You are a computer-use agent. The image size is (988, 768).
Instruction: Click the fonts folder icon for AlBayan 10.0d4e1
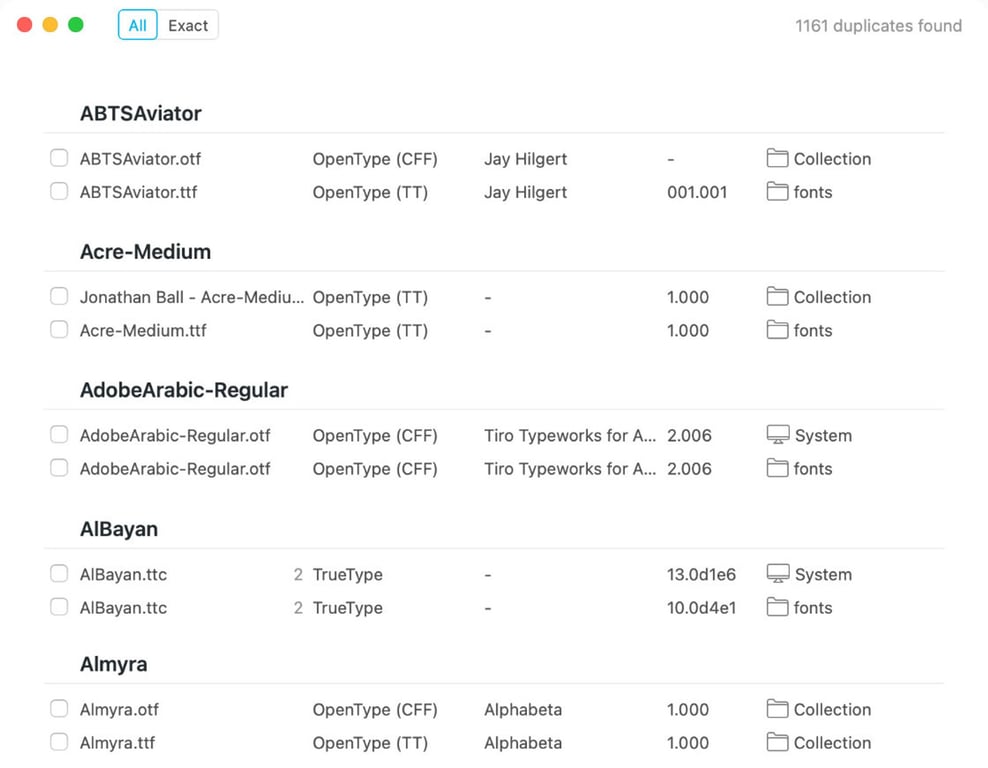(777, 607)
